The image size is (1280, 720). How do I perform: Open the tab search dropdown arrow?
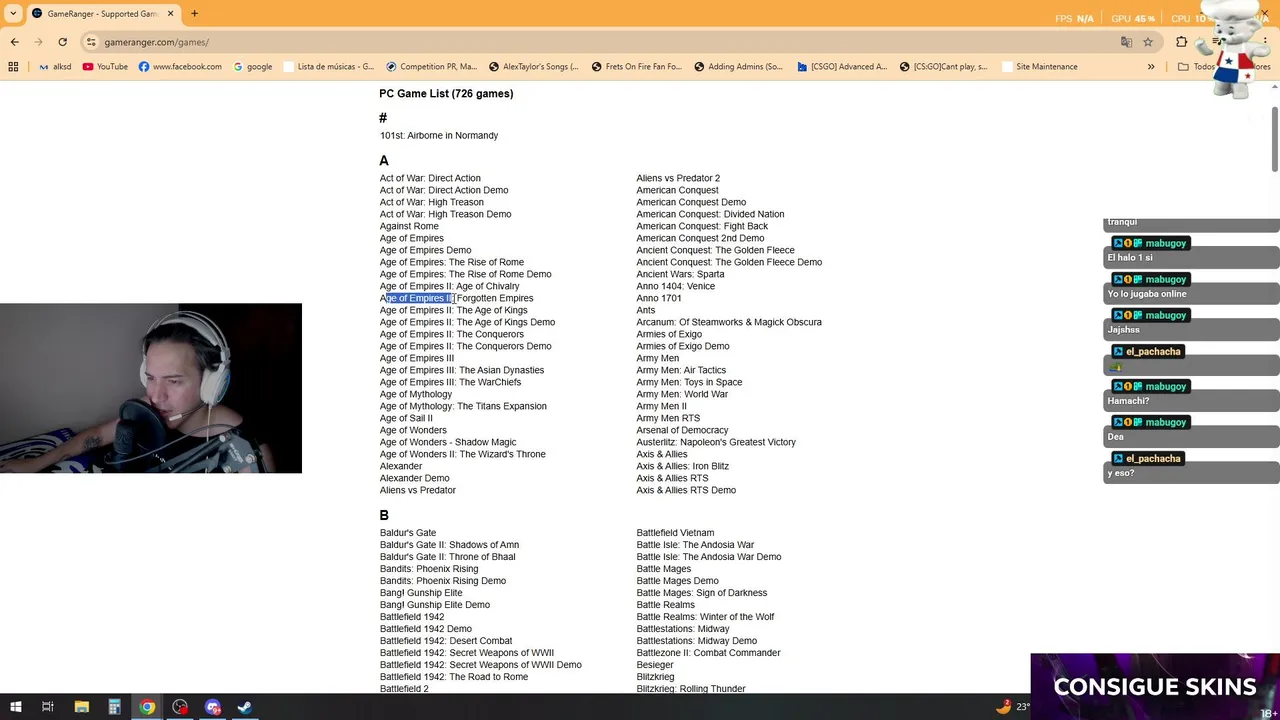[x=13, y=14]
